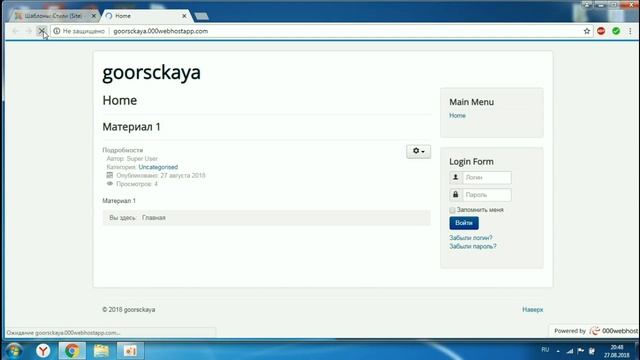640x360 pixels.
Task: Open the PowerPoint-like taskbar app icon
Action: click(x=130, y=351)
